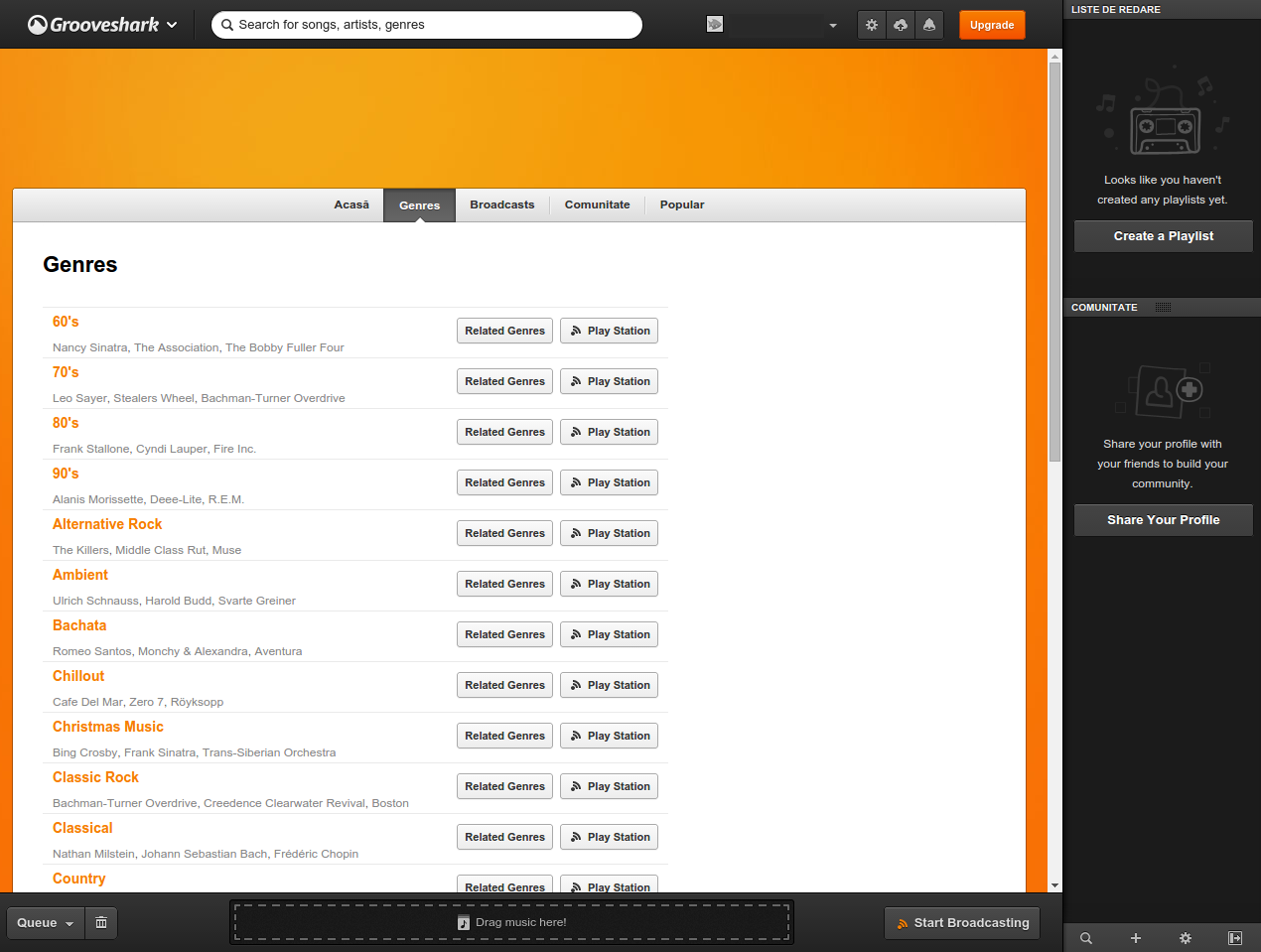The width and height of the screenshot is (1261, 952).
Task: Open the Comunitate tab
Action: 598,204
